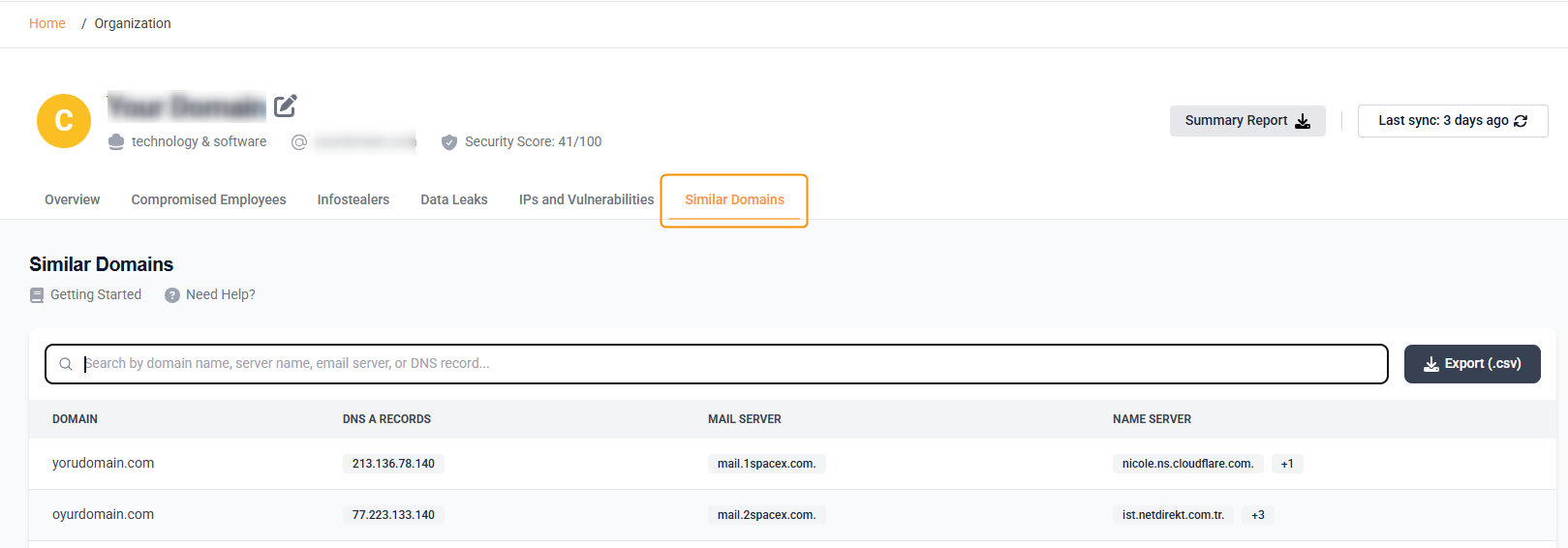Click the book icon beside Getting Started
This screenshot has height=548, width=1568.
coord(37,295)
